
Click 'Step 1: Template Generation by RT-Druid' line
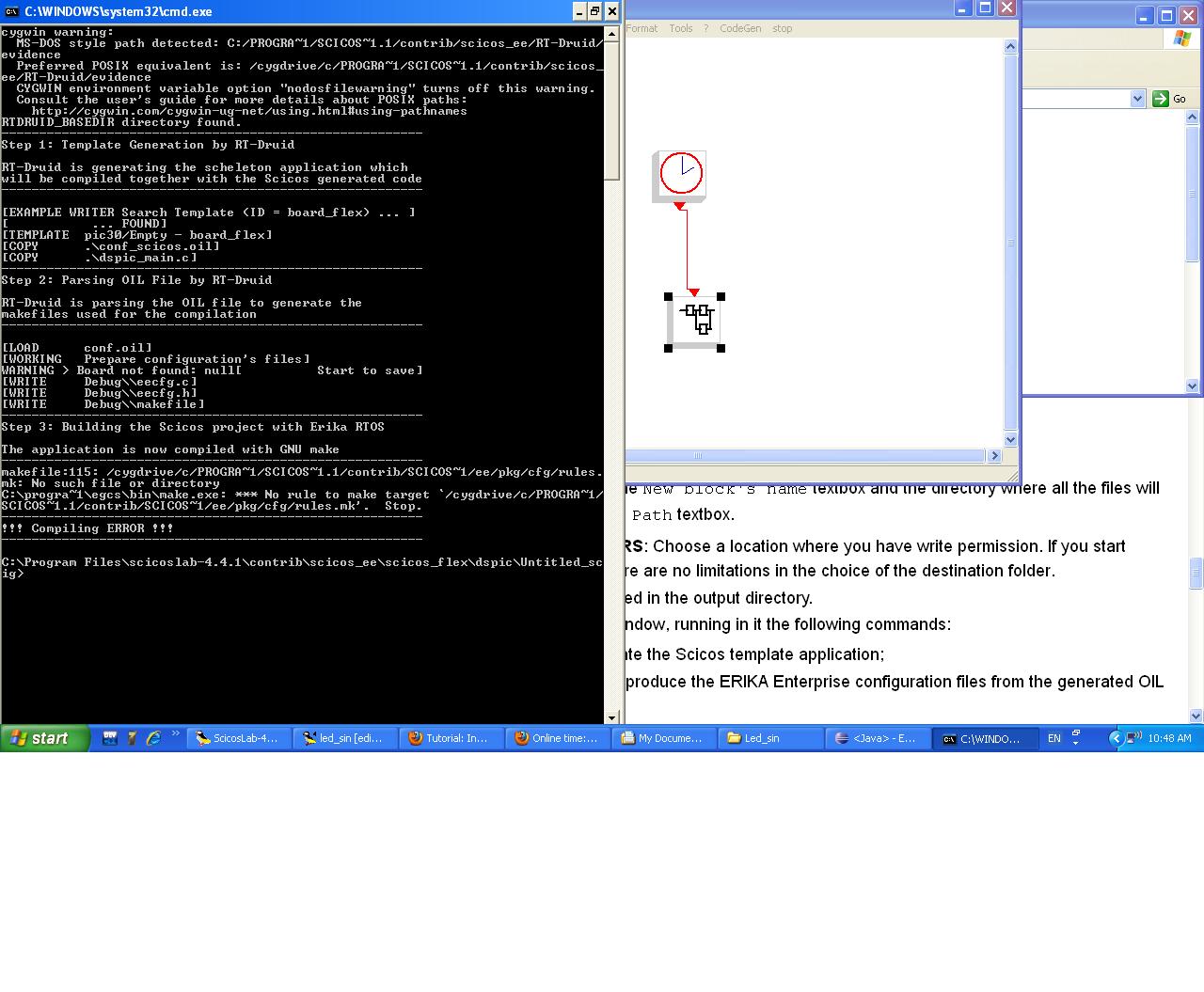pos(148,145)
